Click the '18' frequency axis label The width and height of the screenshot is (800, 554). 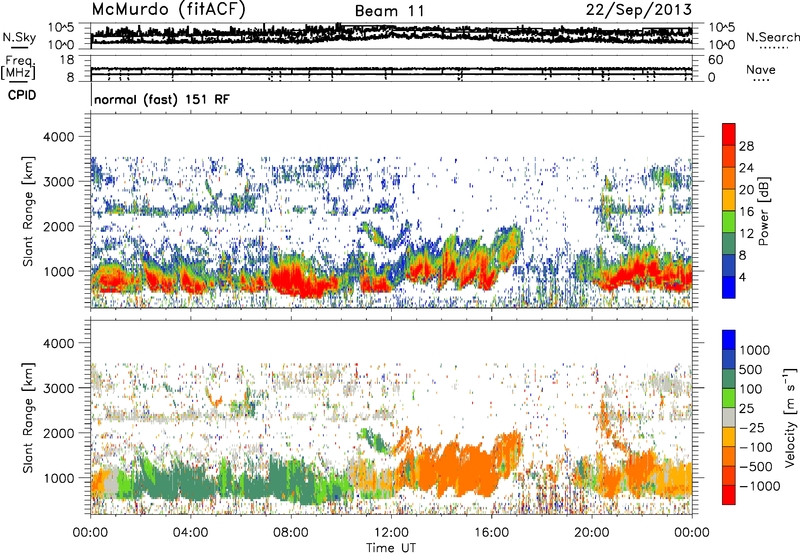tap(67, 60)
